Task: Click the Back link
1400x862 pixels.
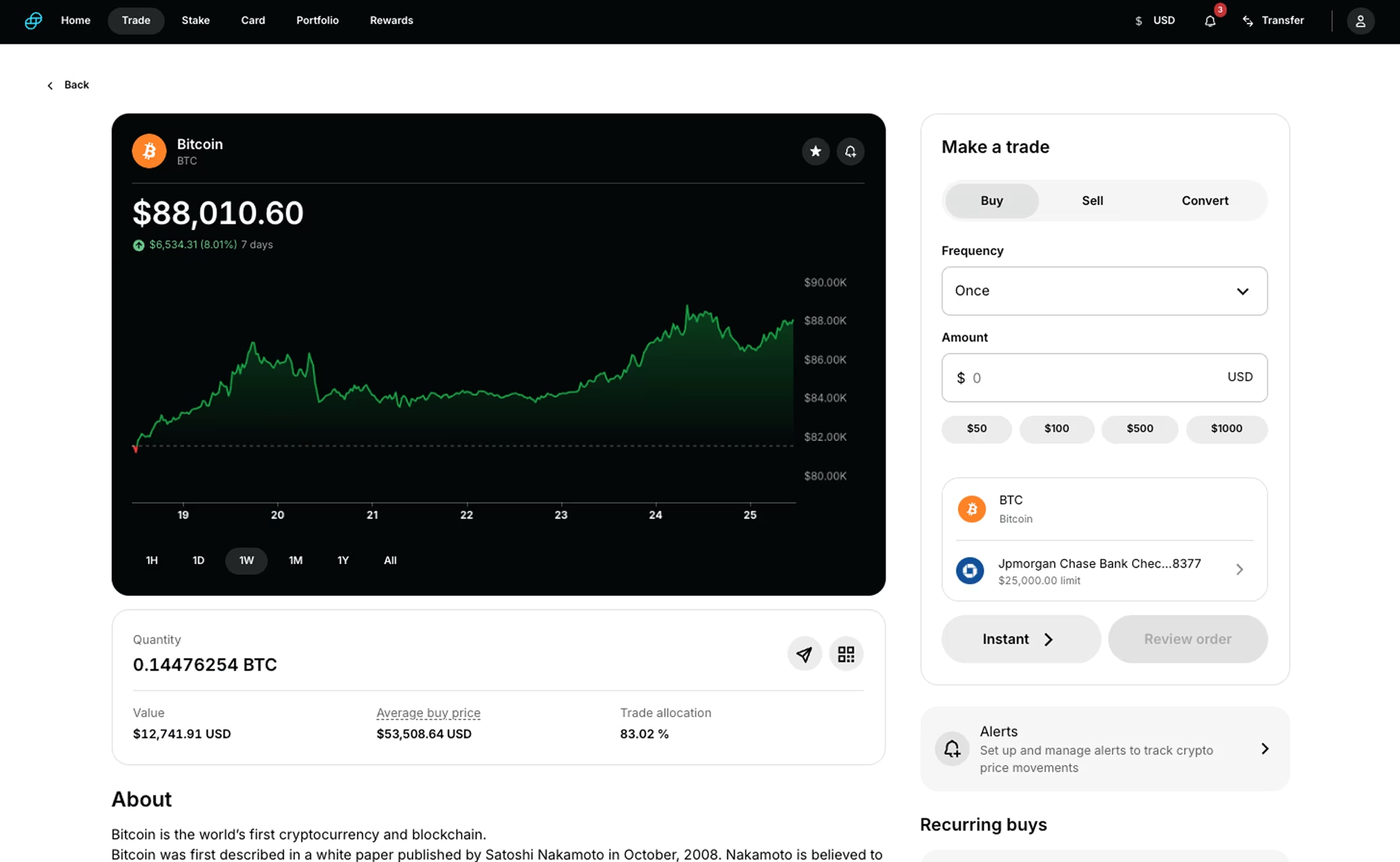Action: [67, 84]
